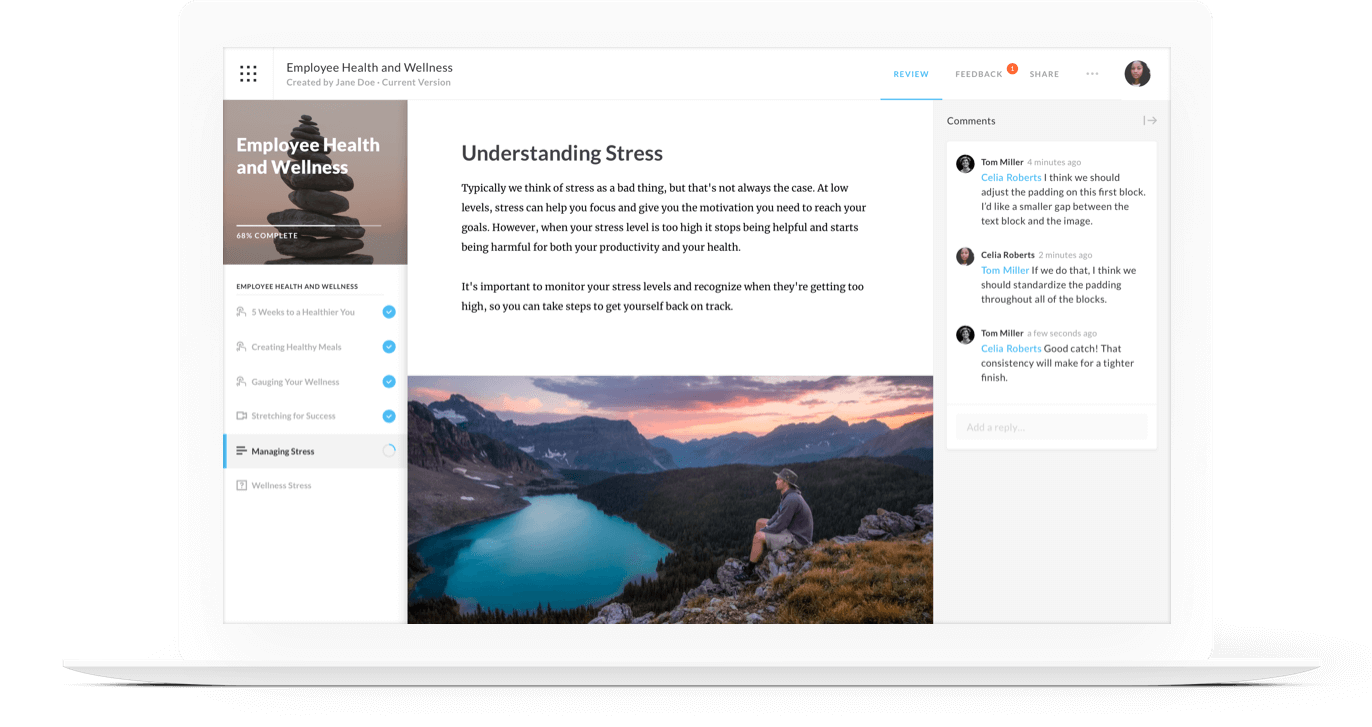Toggle the Gauging Your Wellness completion checkmark
Screen dimensions: 1372x727
(x=389, y=381)
